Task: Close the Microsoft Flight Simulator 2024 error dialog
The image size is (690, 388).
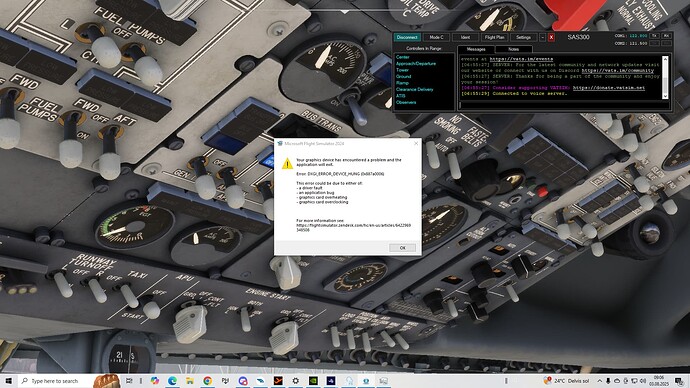Action: click(416, 143)
